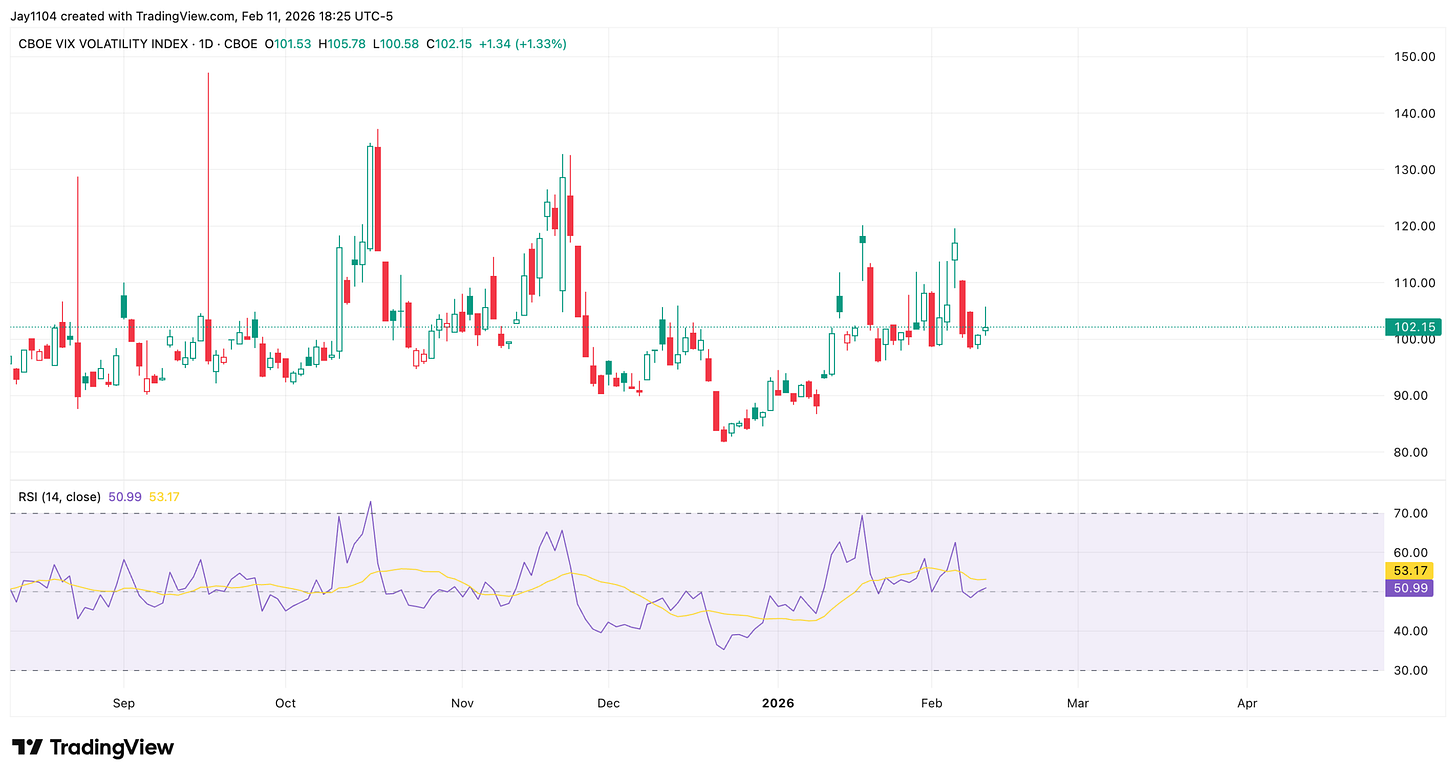Click the yellow 53.17 tag on RSI axis
This screenshot has height=778, width=1456.
[x=1412, y=571]
